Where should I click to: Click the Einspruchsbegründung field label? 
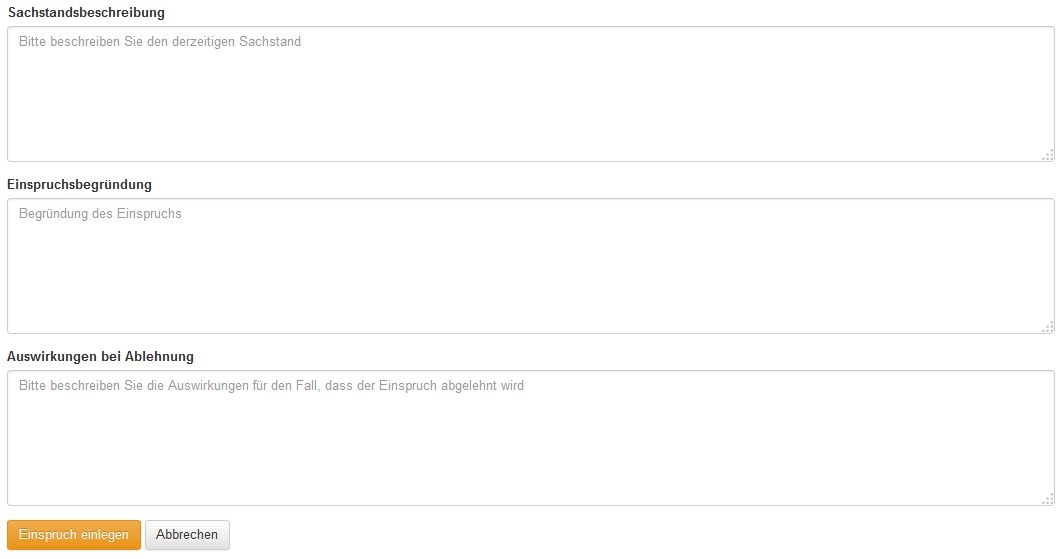79,185
